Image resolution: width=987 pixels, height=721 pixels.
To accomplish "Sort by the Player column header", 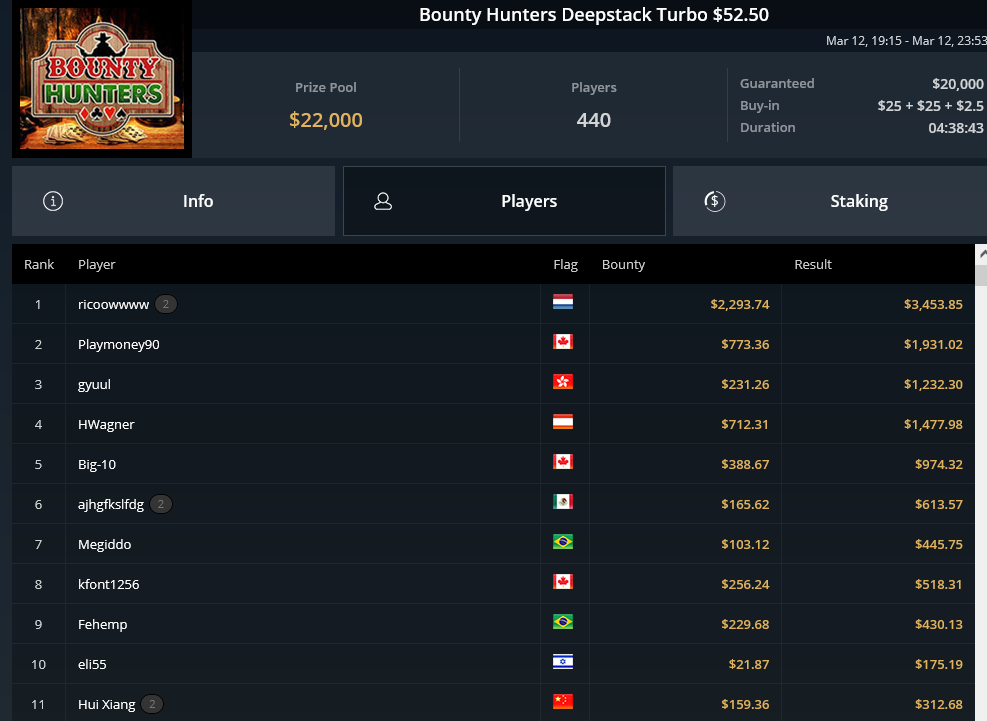I will pos(96,264).
